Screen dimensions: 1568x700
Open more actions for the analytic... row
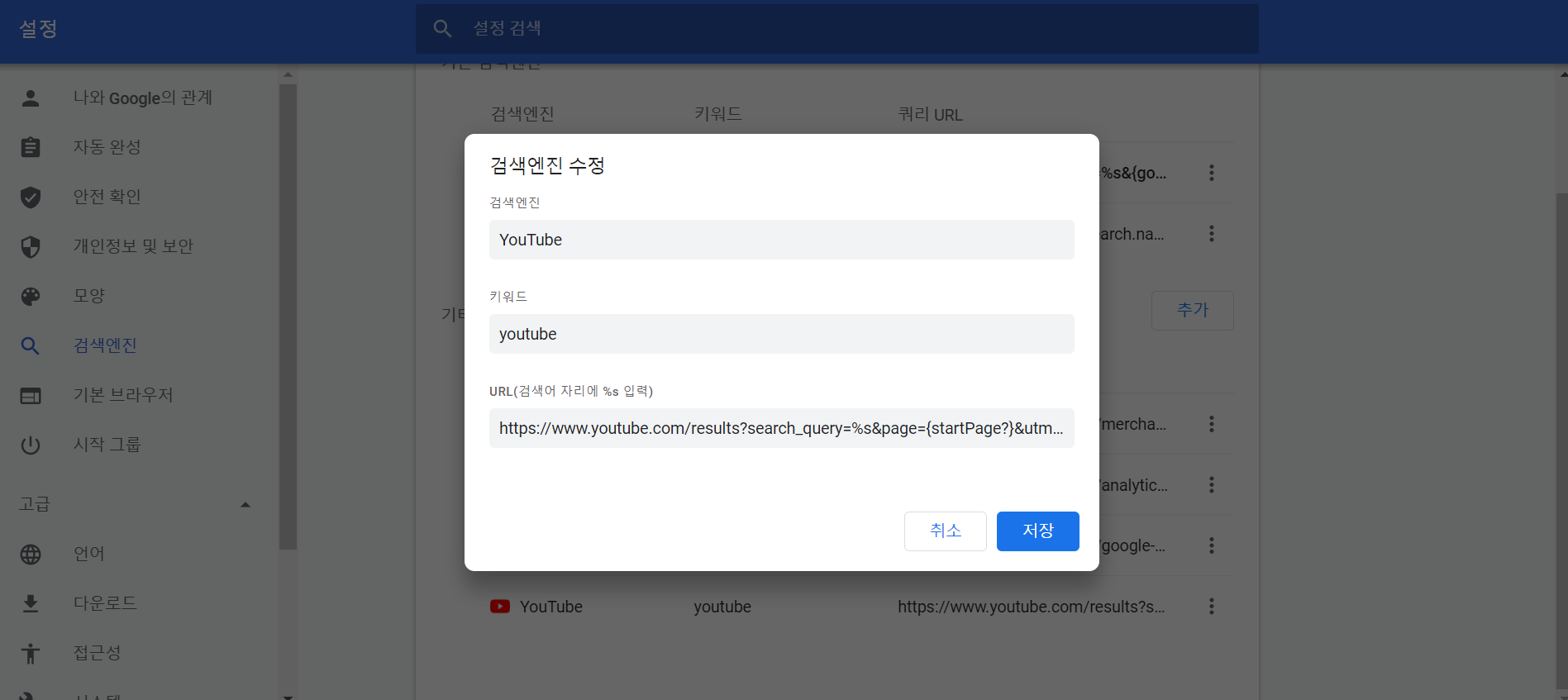[1212, 485]
